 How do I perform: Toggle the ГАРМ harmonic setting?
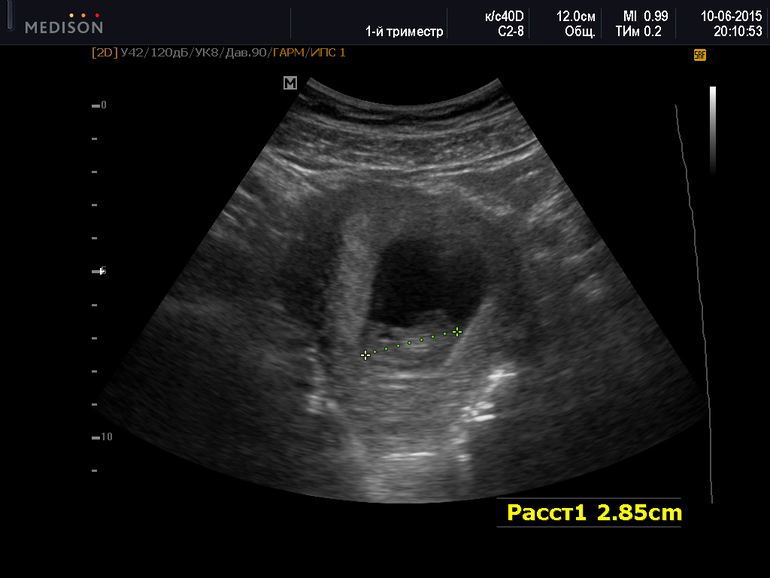coord(291,52)
